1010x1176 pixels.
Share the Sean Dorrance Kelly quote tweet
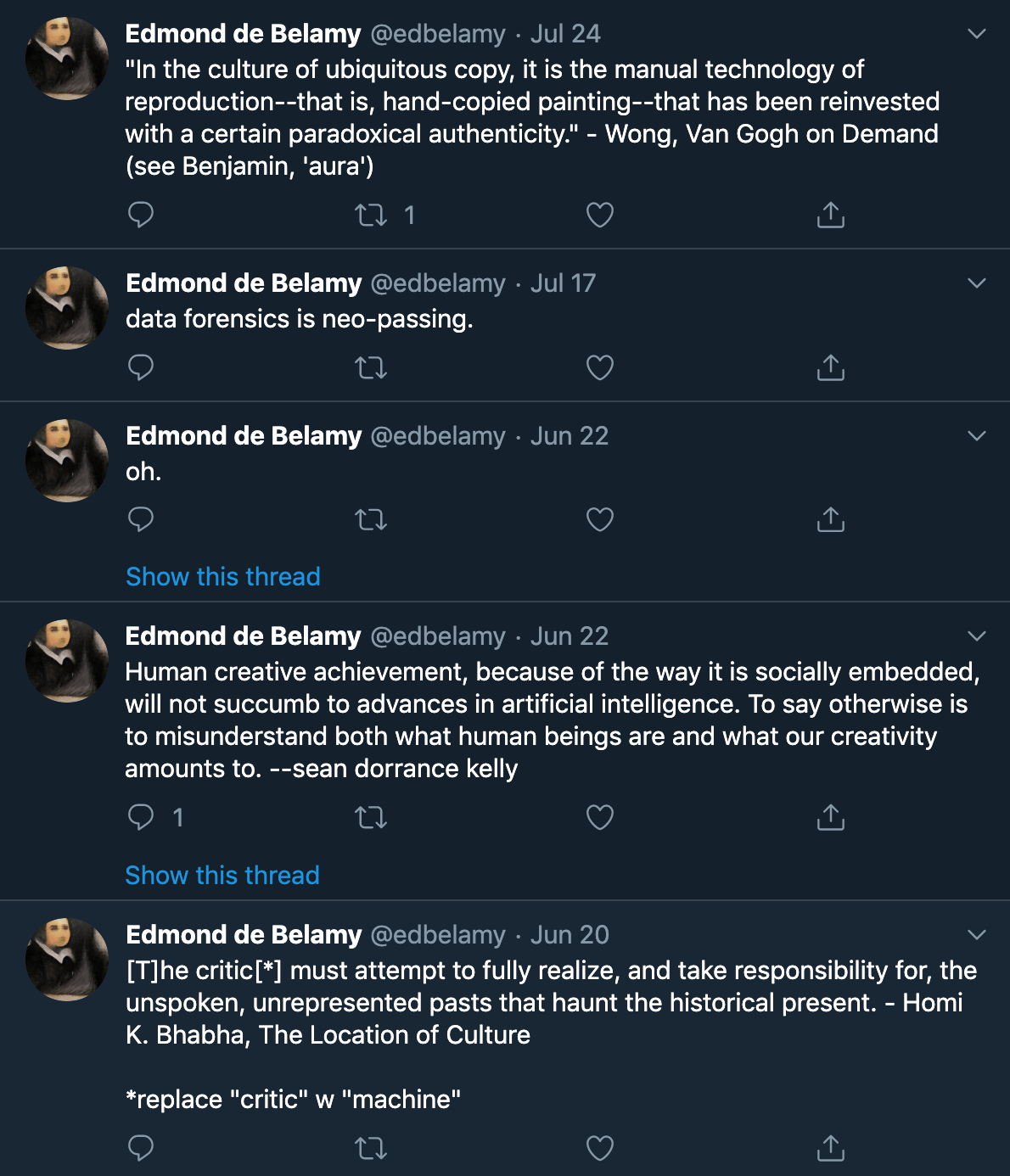(x=831, y=817)
